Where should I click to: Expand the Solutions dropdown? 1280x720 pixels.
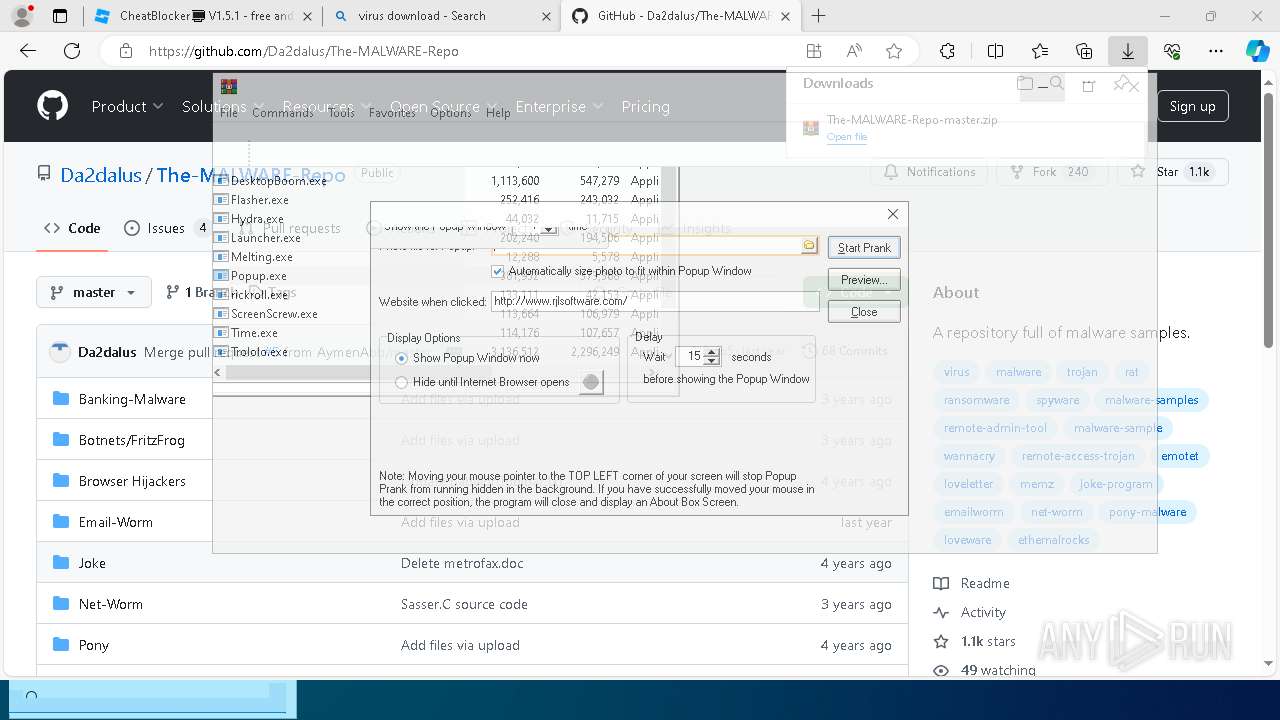click(223, 106)
